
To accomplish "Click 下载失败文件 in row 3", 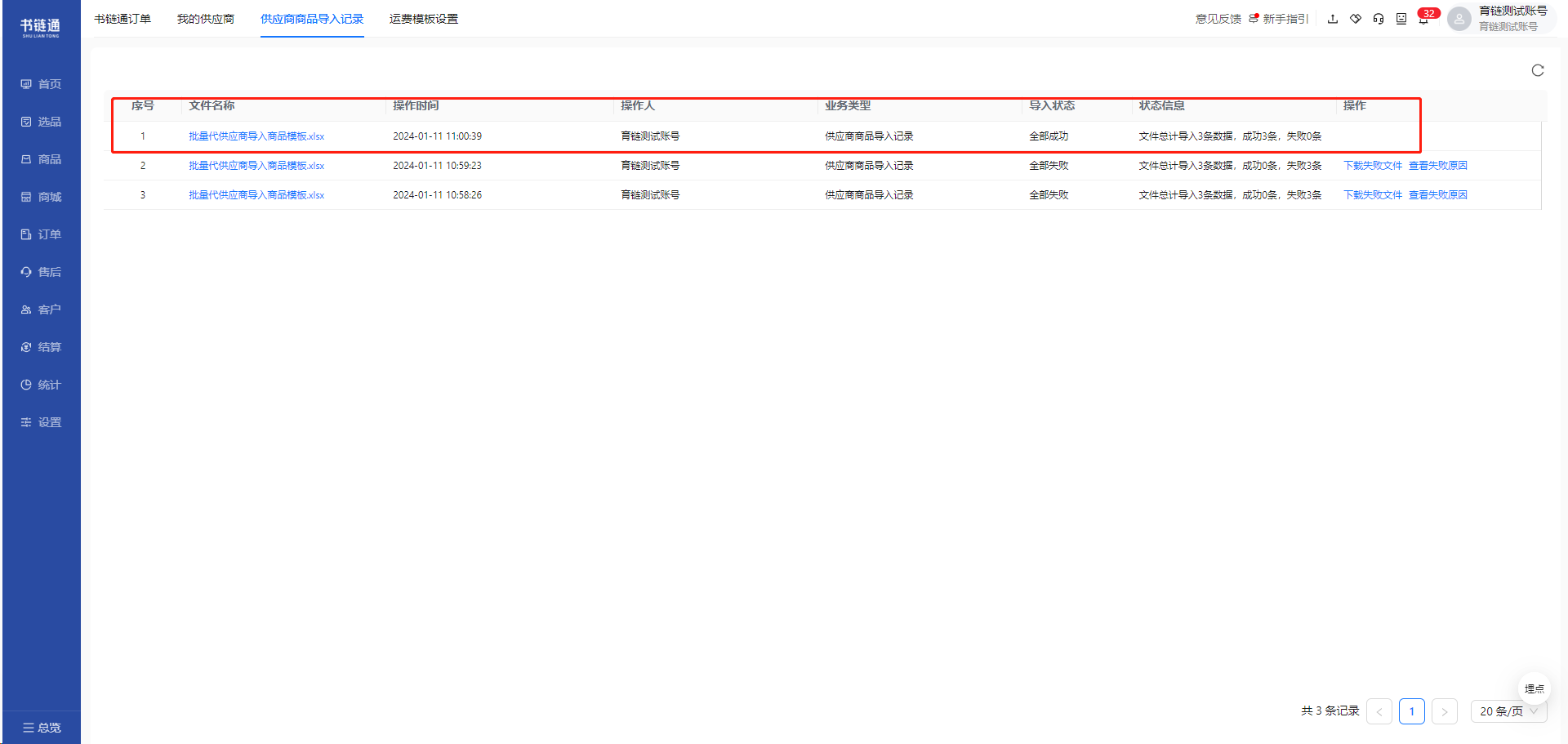I will (x=1373, y=195).
